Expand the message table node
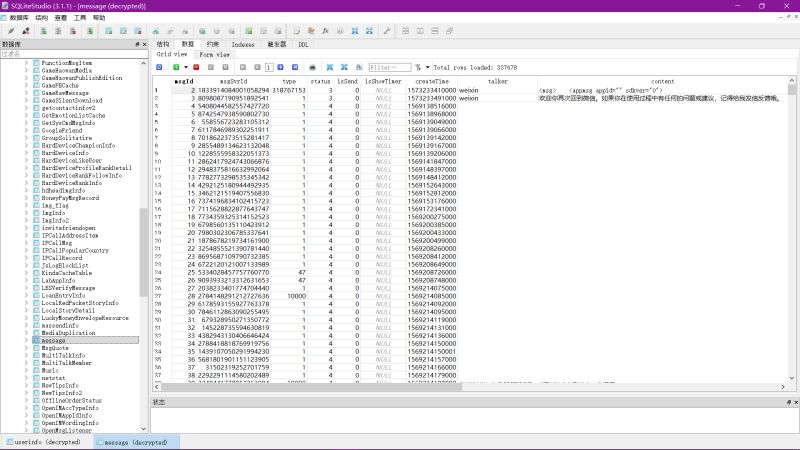Image resolution: width=800 pixels, height=450 pixels. [27, 340]
